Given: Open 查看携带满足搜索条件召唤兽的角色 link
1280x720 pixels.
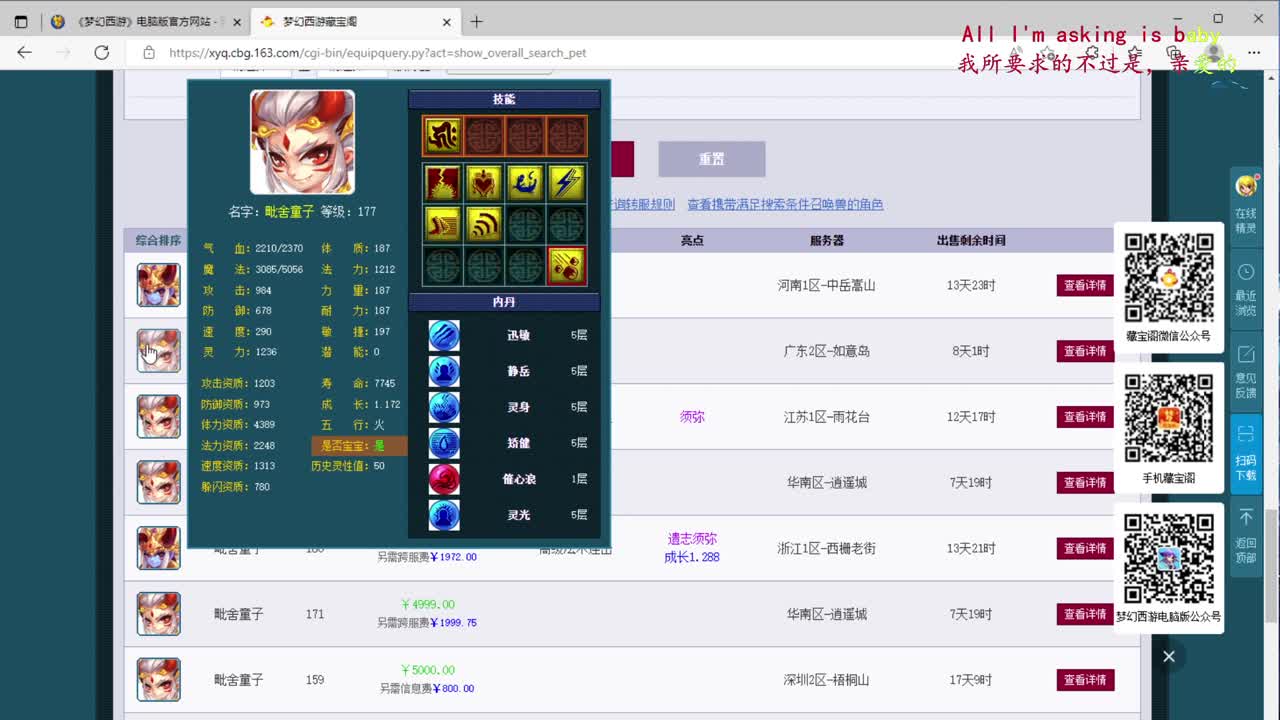Looking at the screenshot, I should (x=785, y=204).
